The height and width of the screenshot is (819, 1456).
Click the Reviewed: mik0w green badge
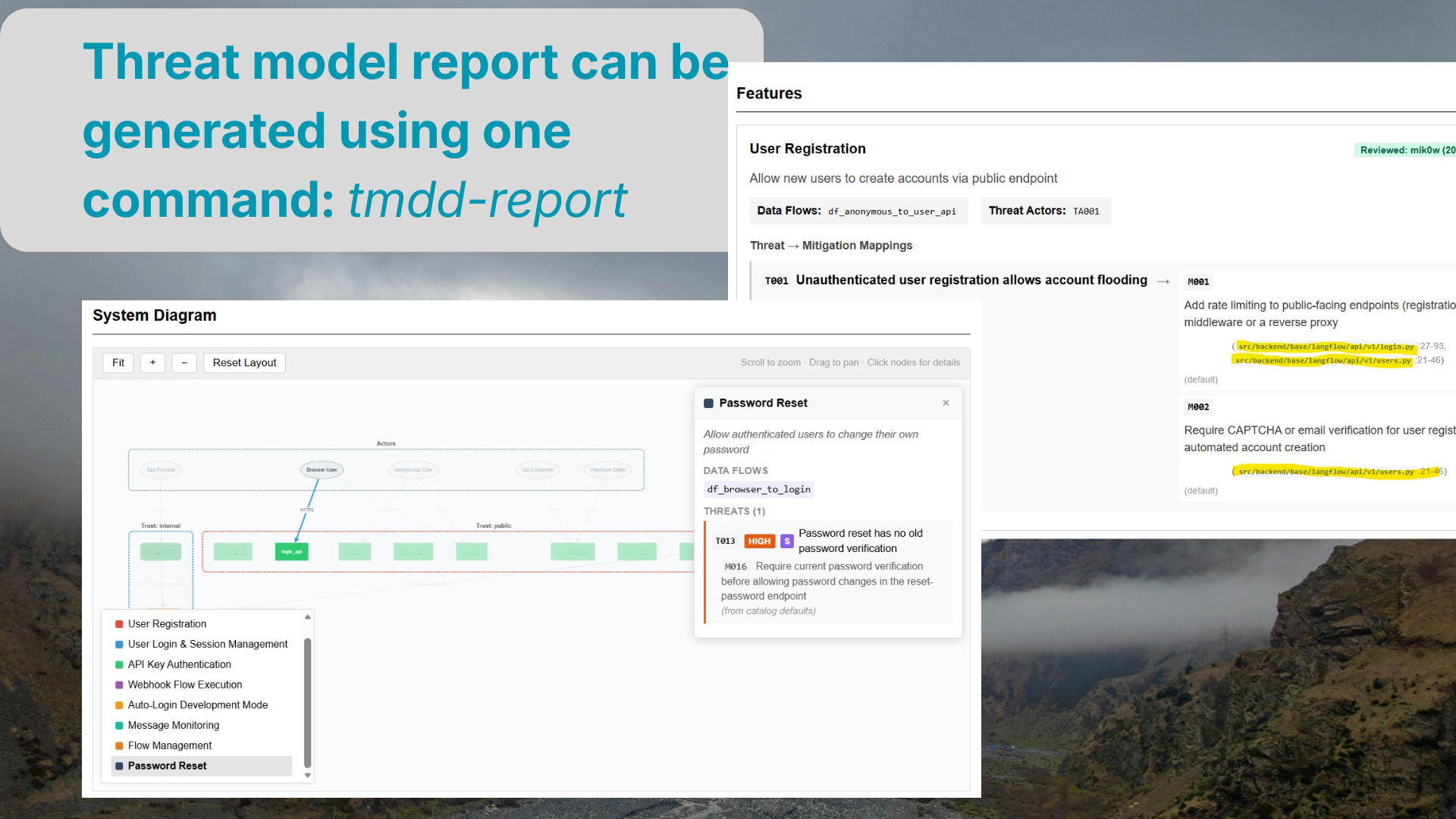pyautogui.click(x=1406, y=150)
